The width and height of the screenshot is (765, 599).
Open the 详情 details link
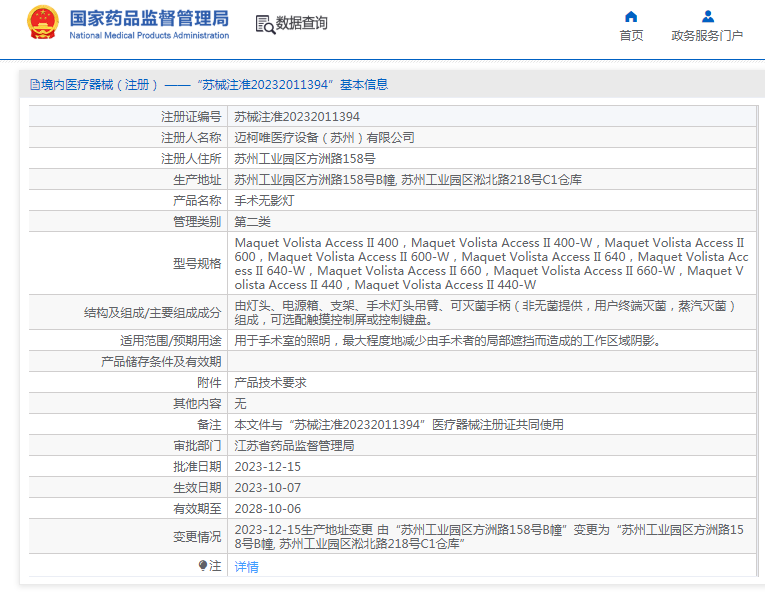(246, 567)
